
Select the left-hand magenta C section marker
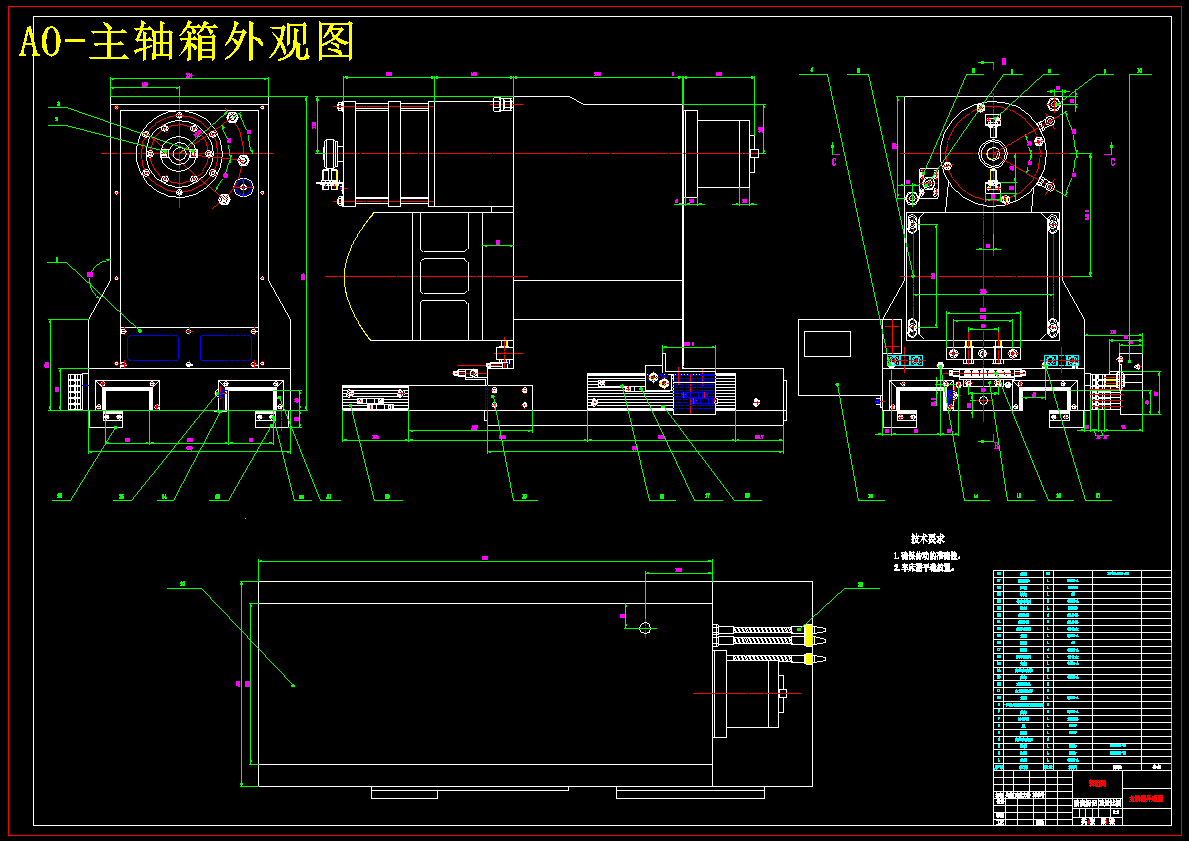coord(834,162)
